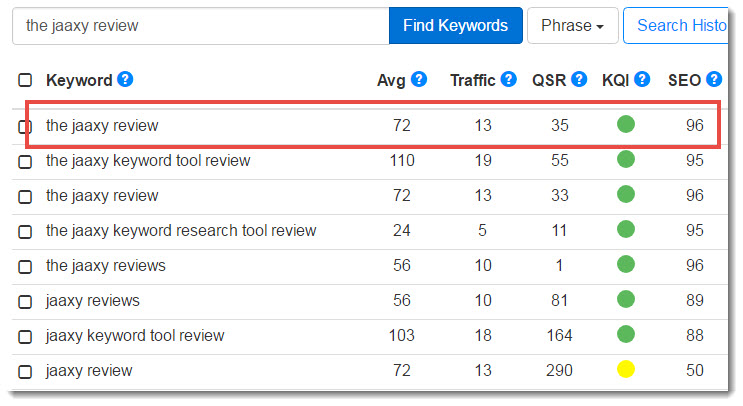Click Avg value 24
The height and width of the screenshot is (406, 743).
click(402, 231)
